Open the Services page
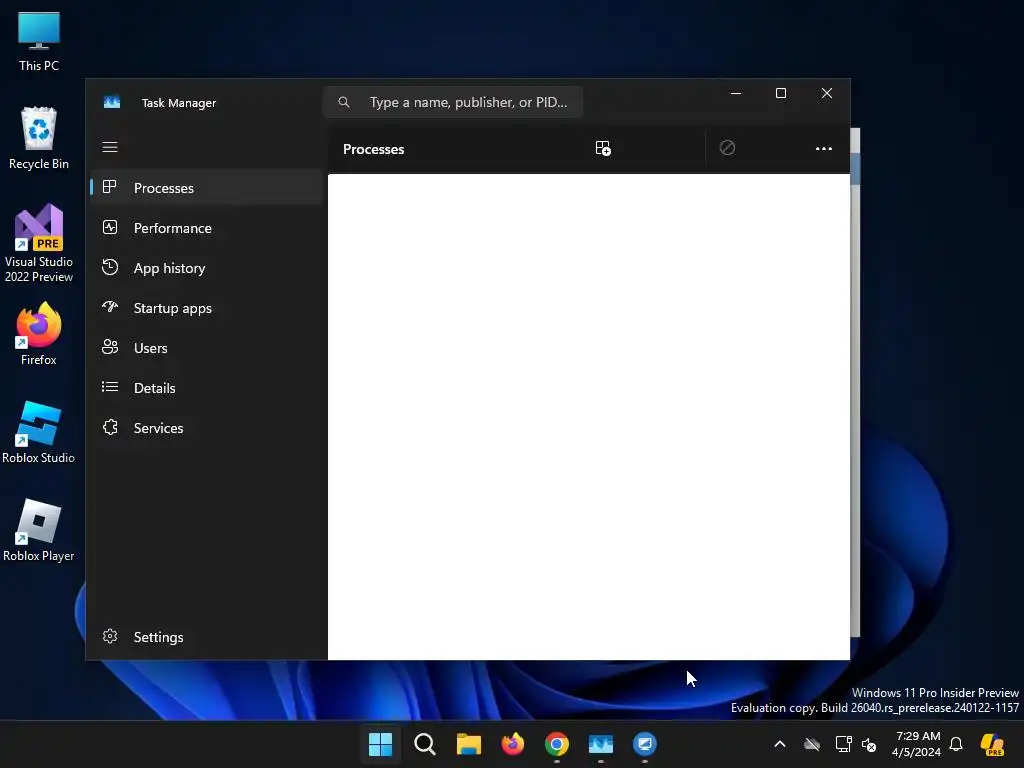 pos(206,428)
